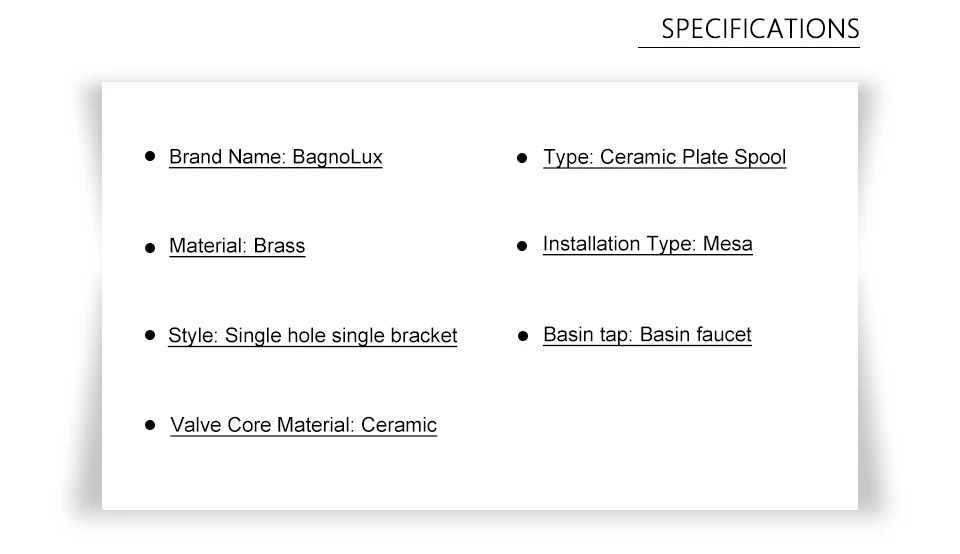Click Installation Type: Mesa link
The image size is (960, 554).
coord(648,244)
